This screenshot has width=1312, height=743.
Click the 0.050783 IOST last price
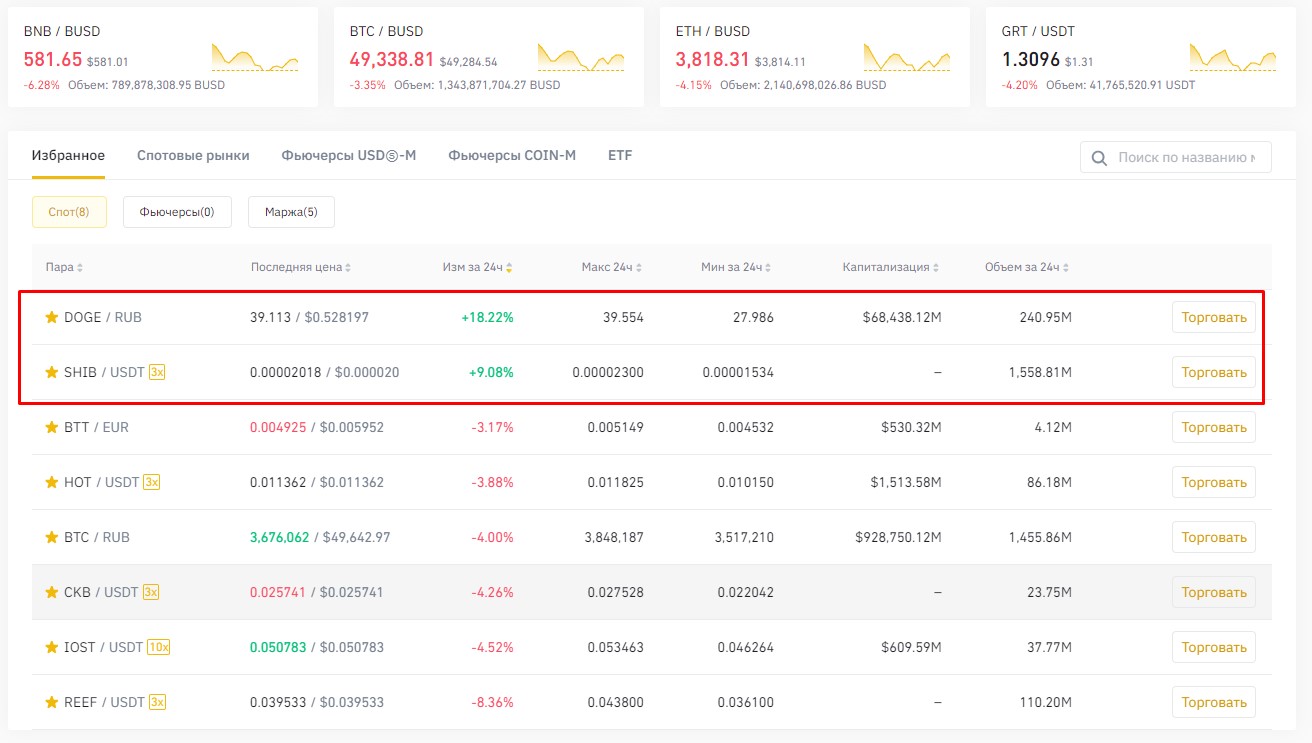point(278,647)
